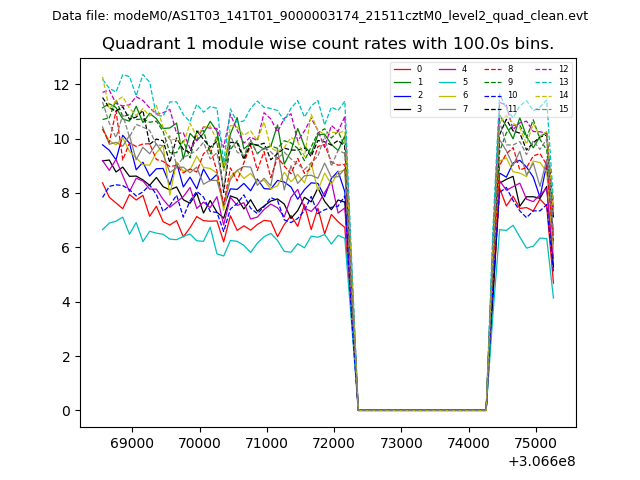
Task: Click the red solid line legend entry 0
Action: tap(407, 69)
